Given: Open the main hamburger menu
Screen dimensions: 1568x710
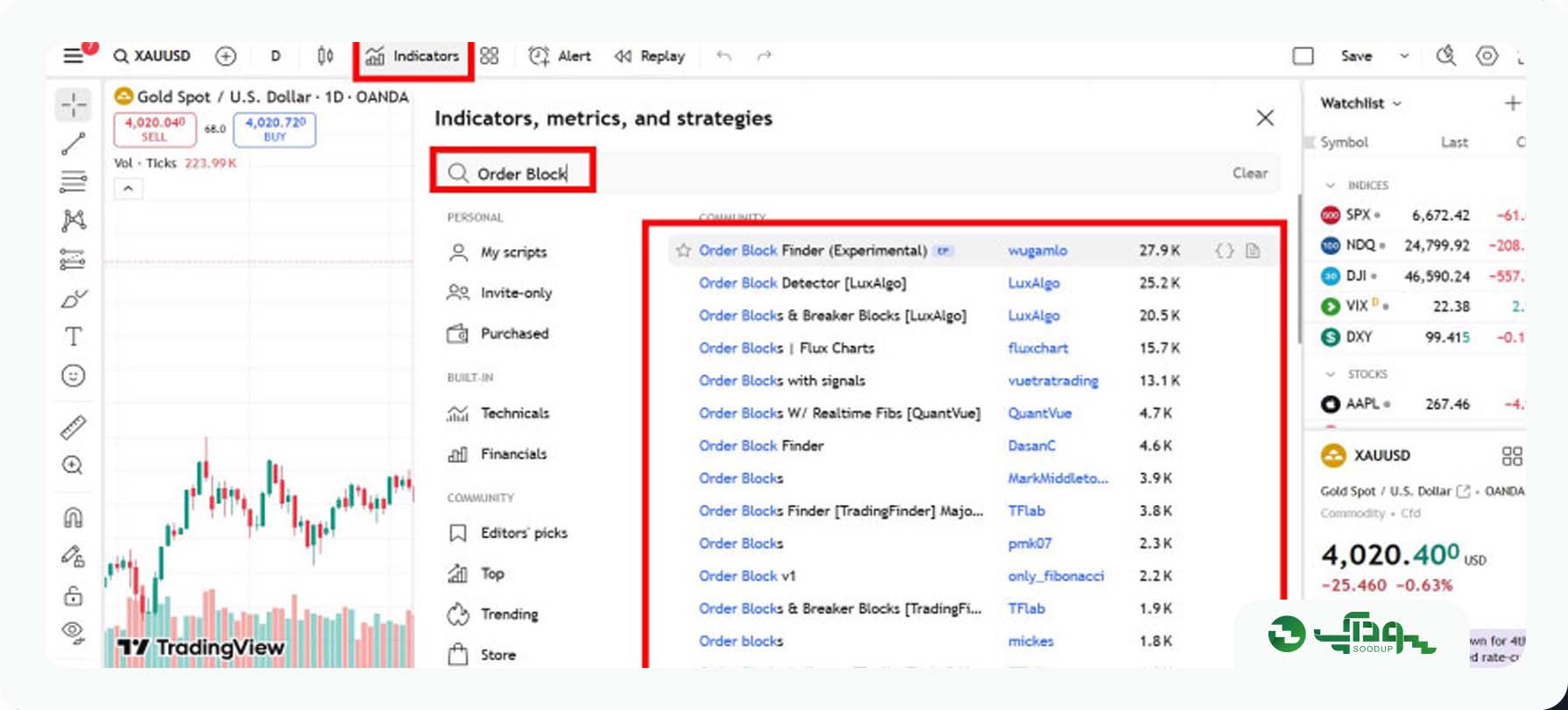Looking at the screenshot, I should [x=74, y=56].
